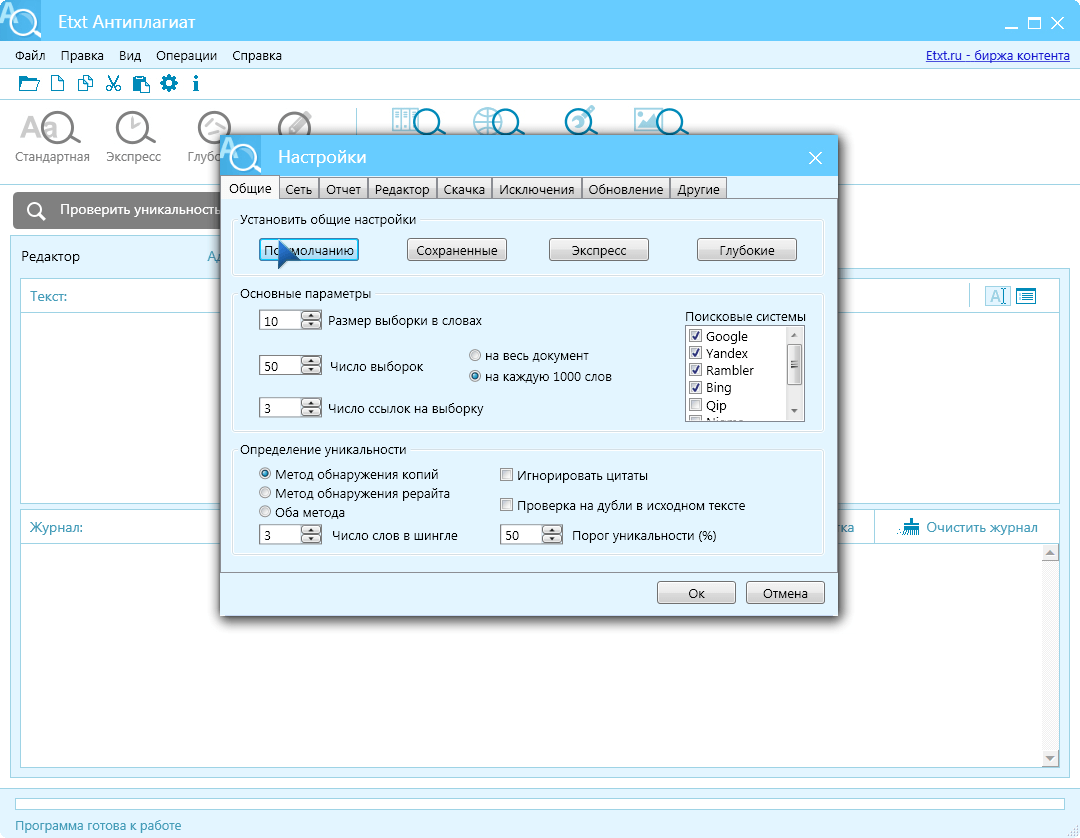Toggle Bing search engine checkbox
The width and height of the screenshot is (1080, 838).
(x=696, y=388)
